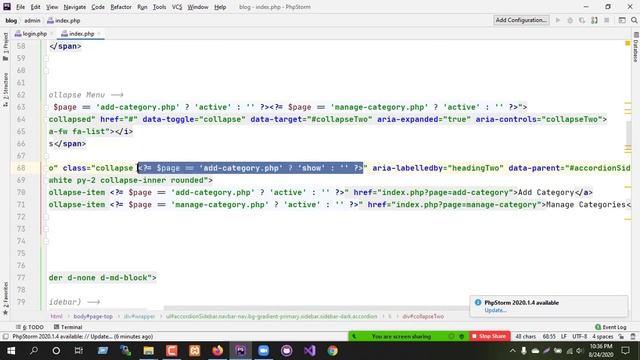This screenshot has width=640, height=360.
Task: Change the UTF-8 file encoding
Action: [x=579, y=337]
